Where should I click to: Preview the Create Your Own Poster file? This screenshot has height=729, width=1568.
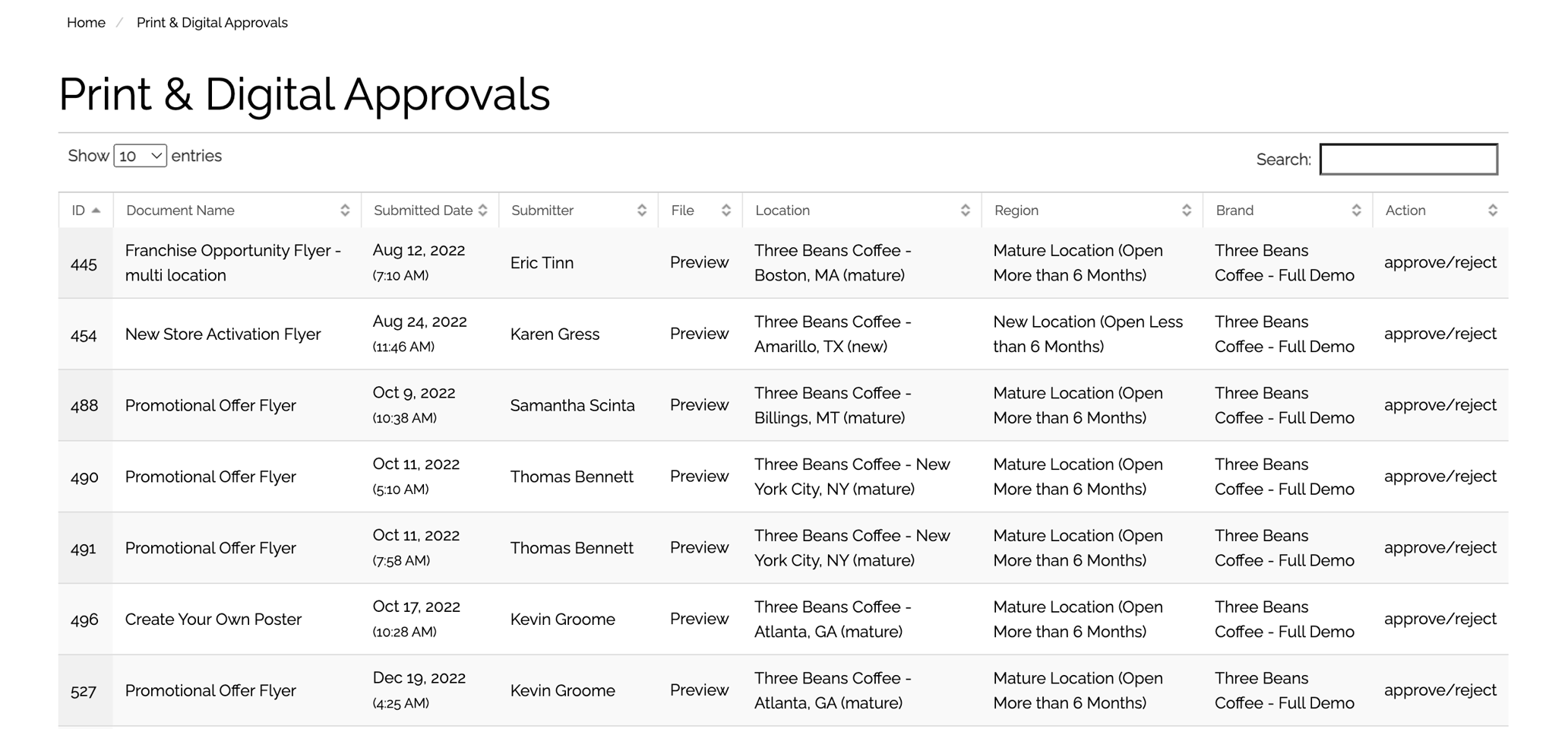point(699,619)
